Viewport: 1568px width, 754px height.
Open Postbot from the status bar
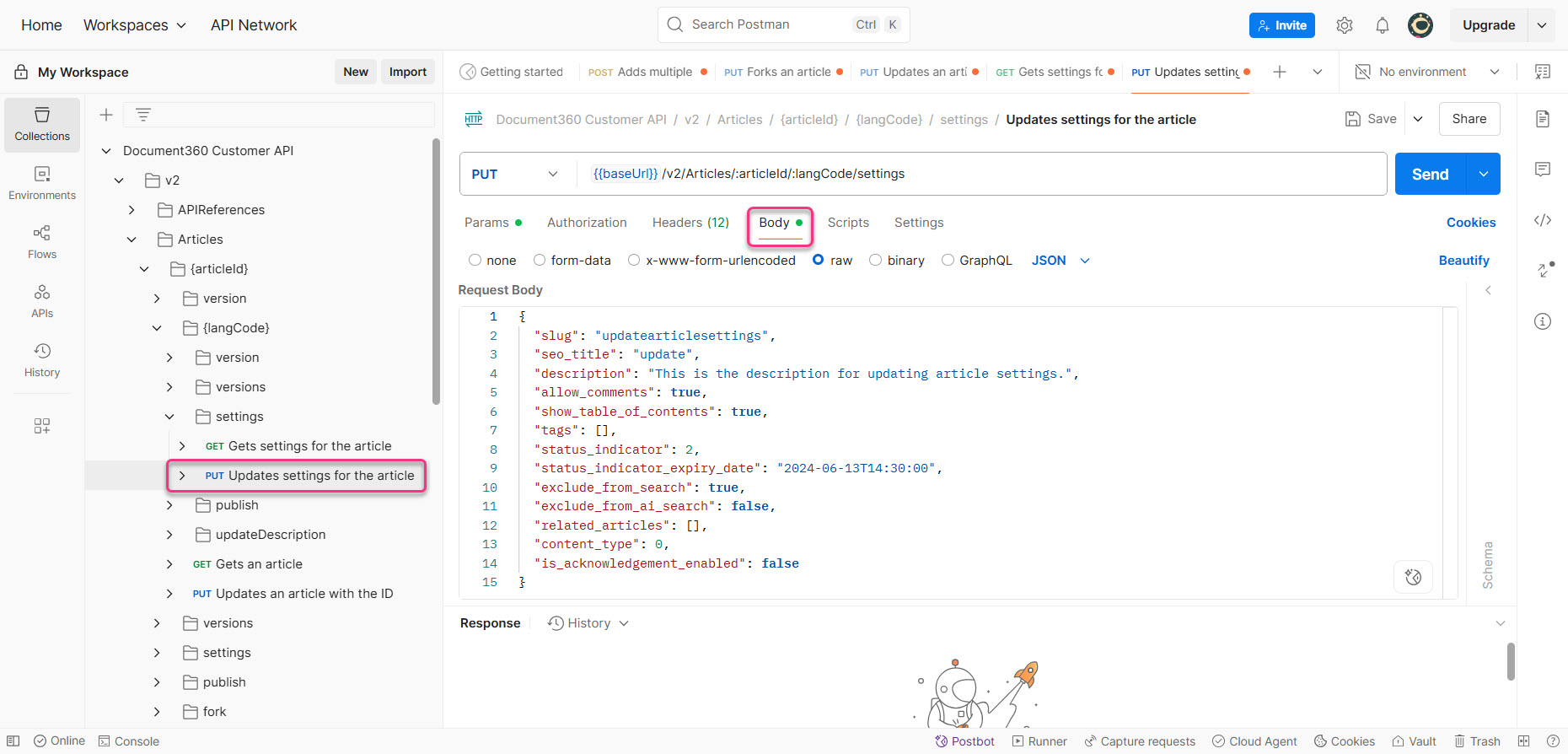click(x=965, y=741)
